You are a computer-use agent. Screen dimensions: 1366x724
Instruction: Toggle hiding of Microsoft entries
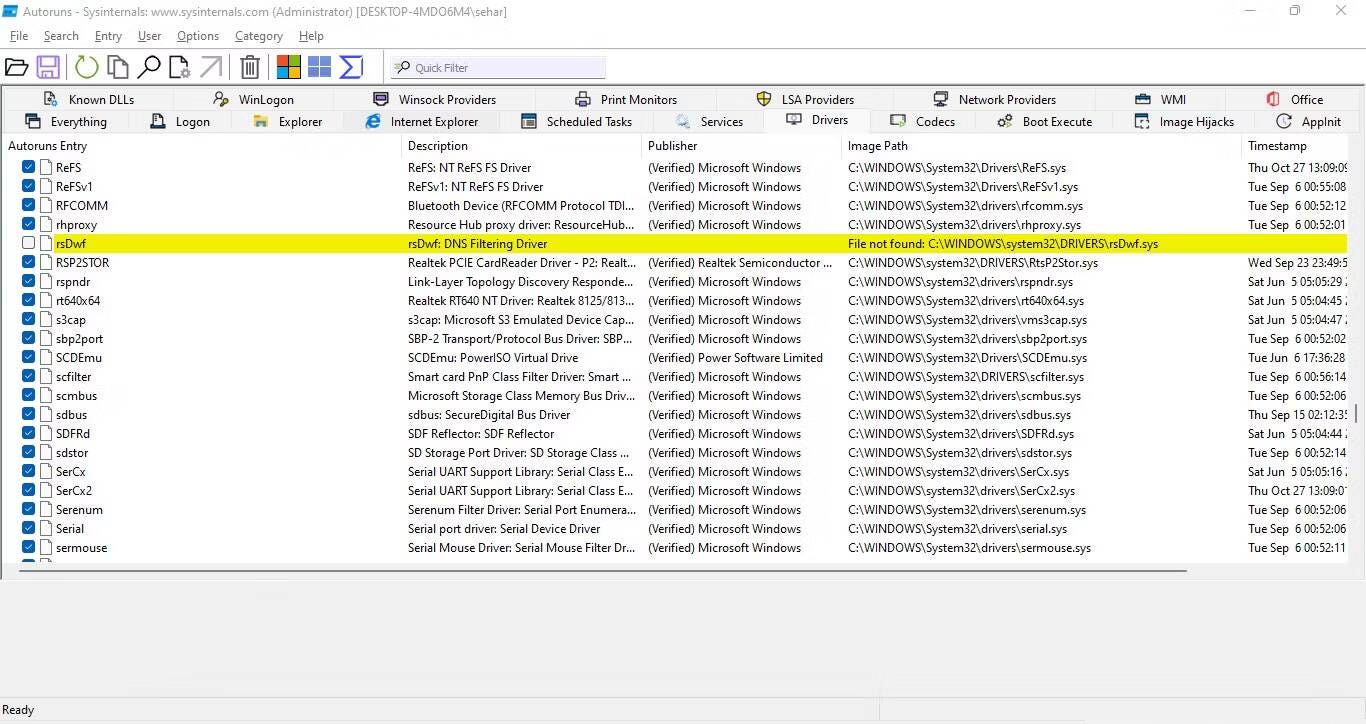[288, 66]
